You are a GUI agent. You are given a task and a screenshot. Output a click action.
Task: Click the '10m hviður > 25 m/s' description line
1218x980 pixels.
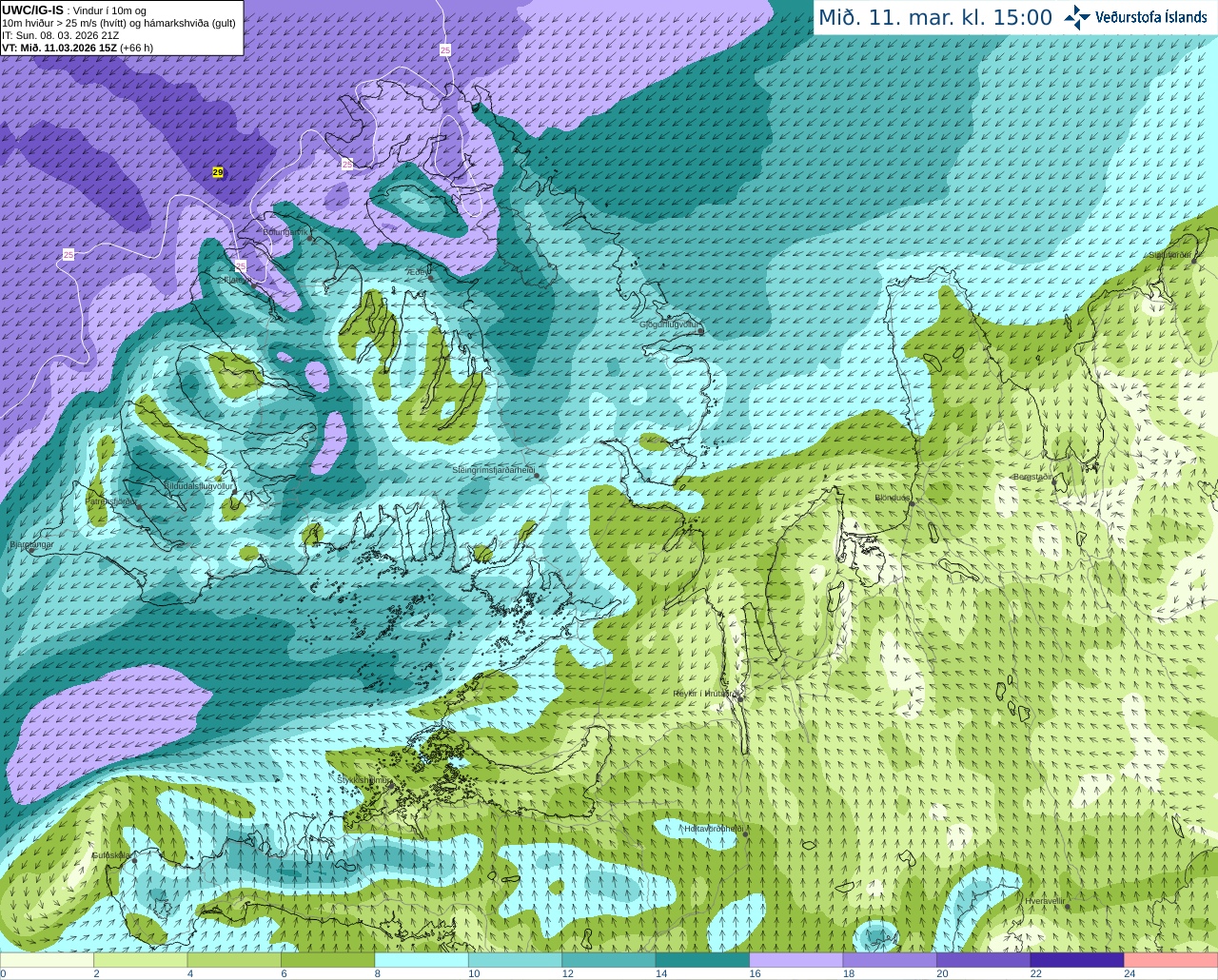tap(119, 23)
